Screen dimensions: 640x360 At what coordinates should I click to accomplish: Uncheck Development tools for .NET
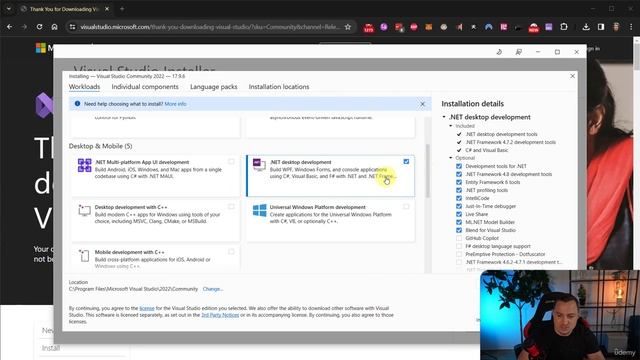pos(459,166)
